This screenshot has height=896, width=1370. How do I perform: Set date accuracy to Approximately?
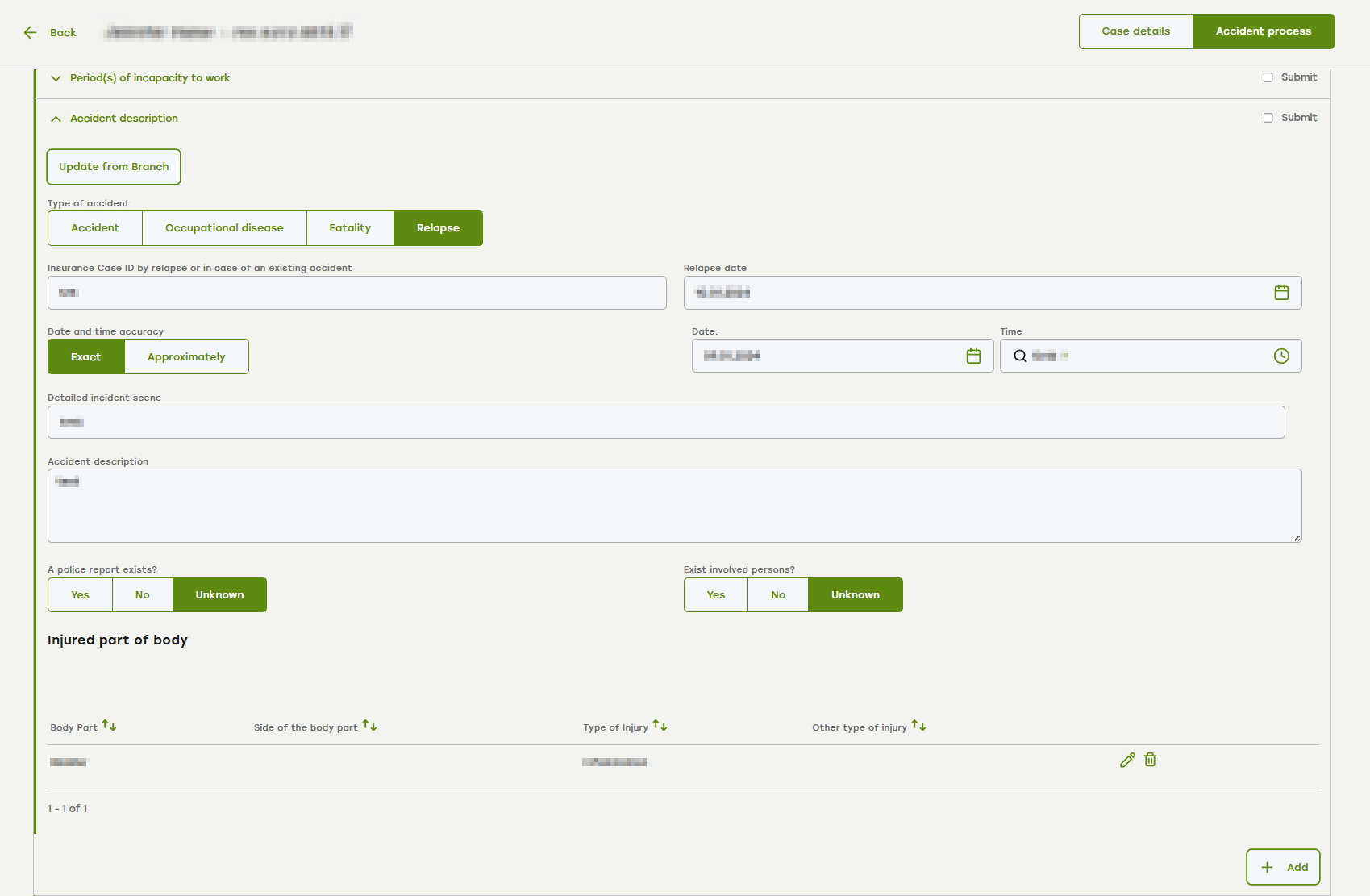click(186, 356)
